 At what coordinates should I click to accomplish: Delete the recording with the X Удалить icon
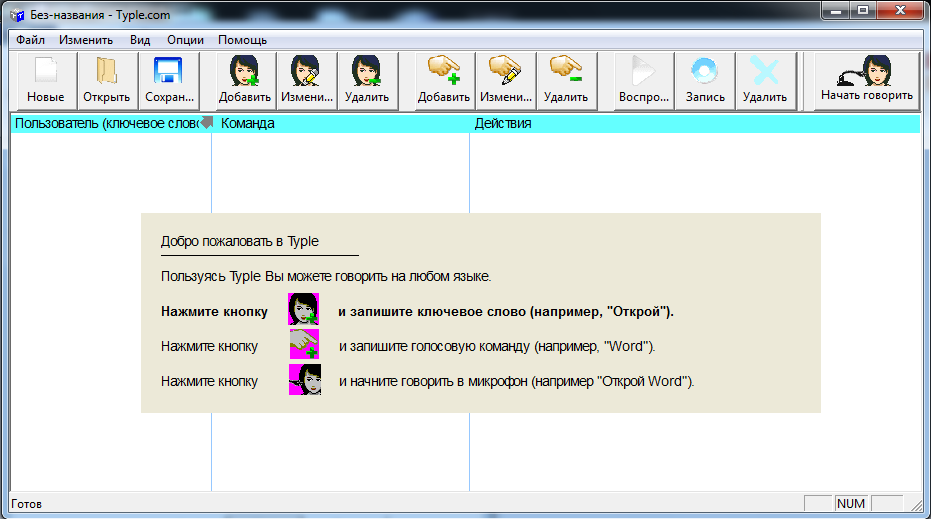click(765, 80)
